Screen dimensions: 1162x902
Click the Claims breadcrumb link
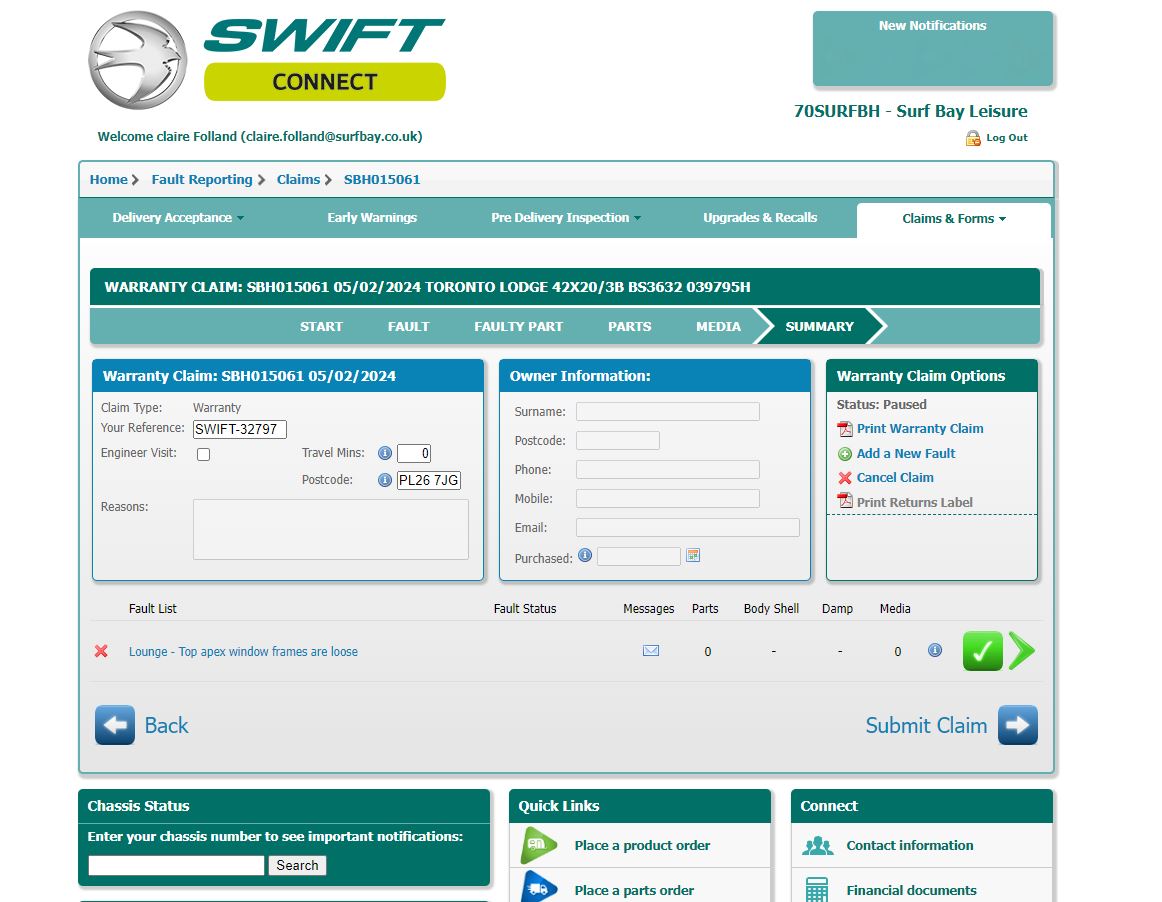point(298,179)
